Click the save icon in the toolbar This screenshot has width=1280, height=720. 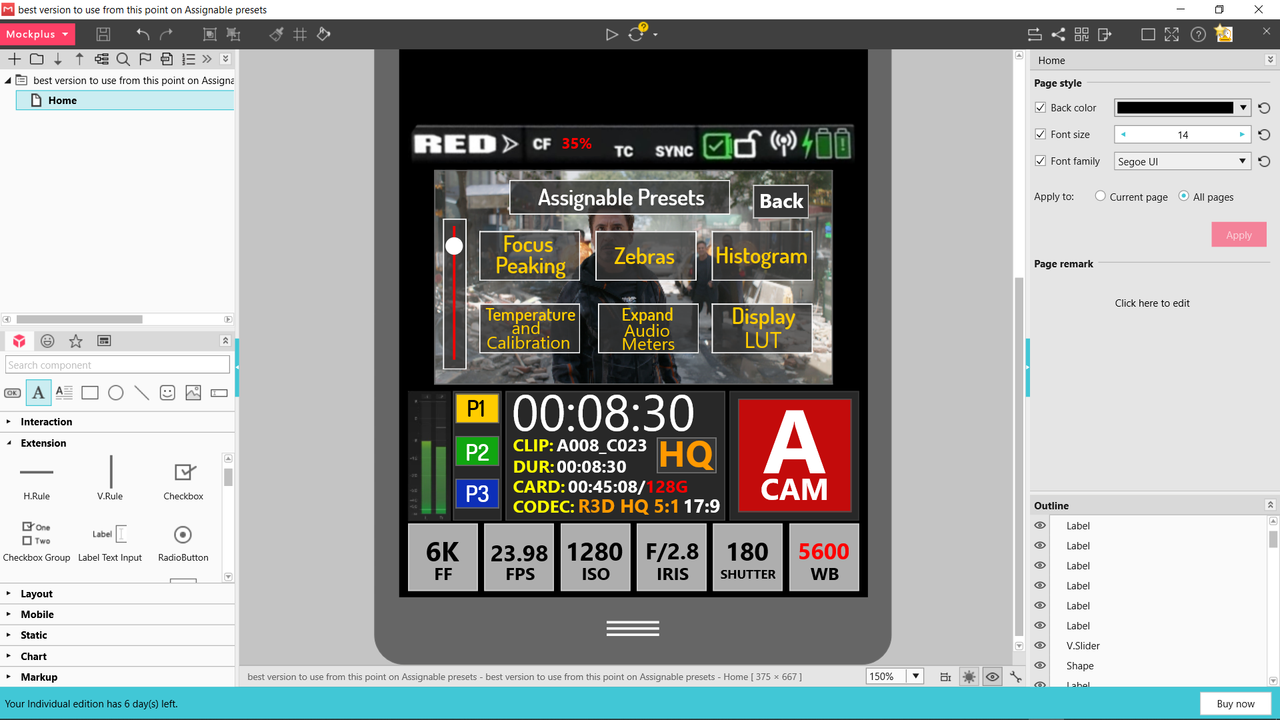pos(103,34)
